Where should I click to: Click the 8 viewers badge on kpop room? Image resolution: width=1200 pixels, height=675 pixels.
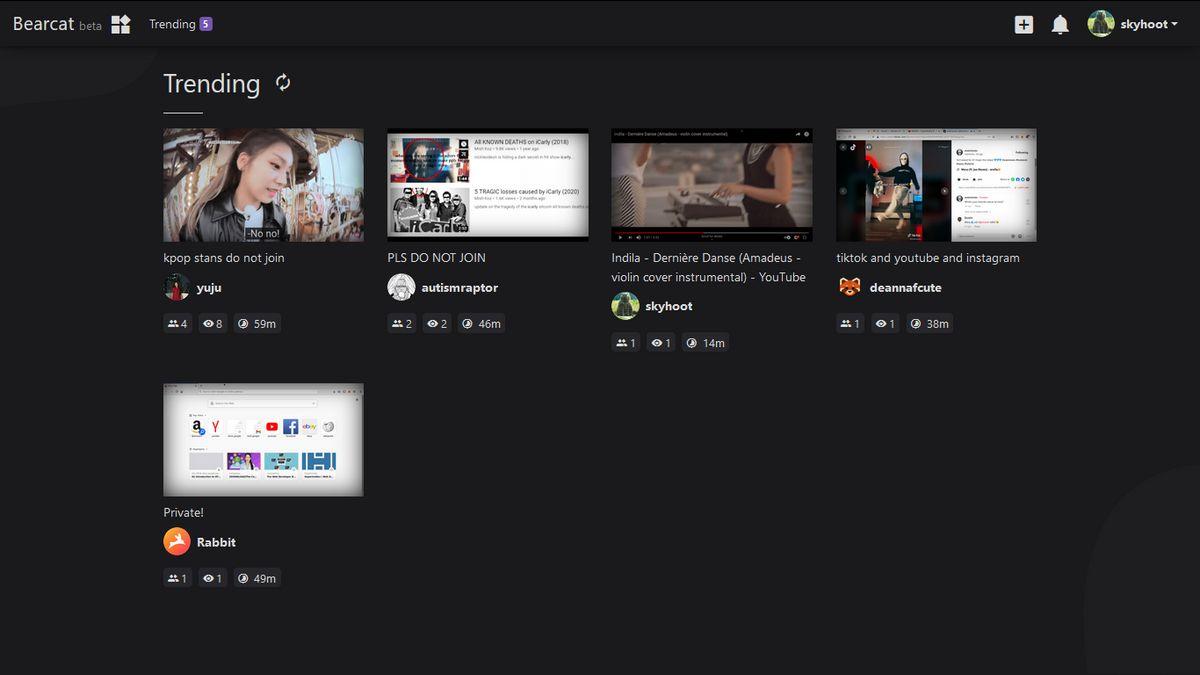212,324
